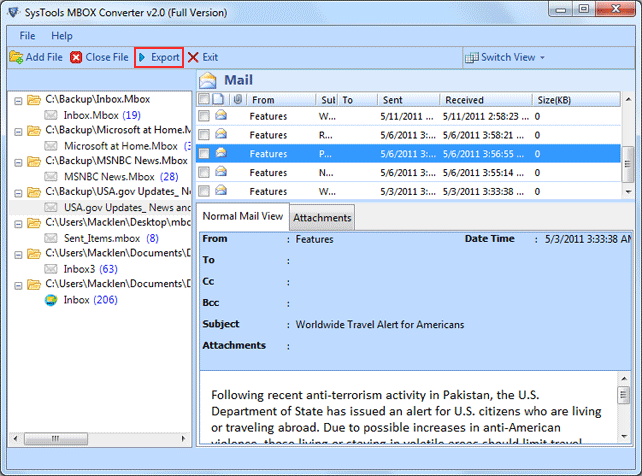Click the Exit X icon
This screenshot has height=476, width=642.
tap(193, 57)
